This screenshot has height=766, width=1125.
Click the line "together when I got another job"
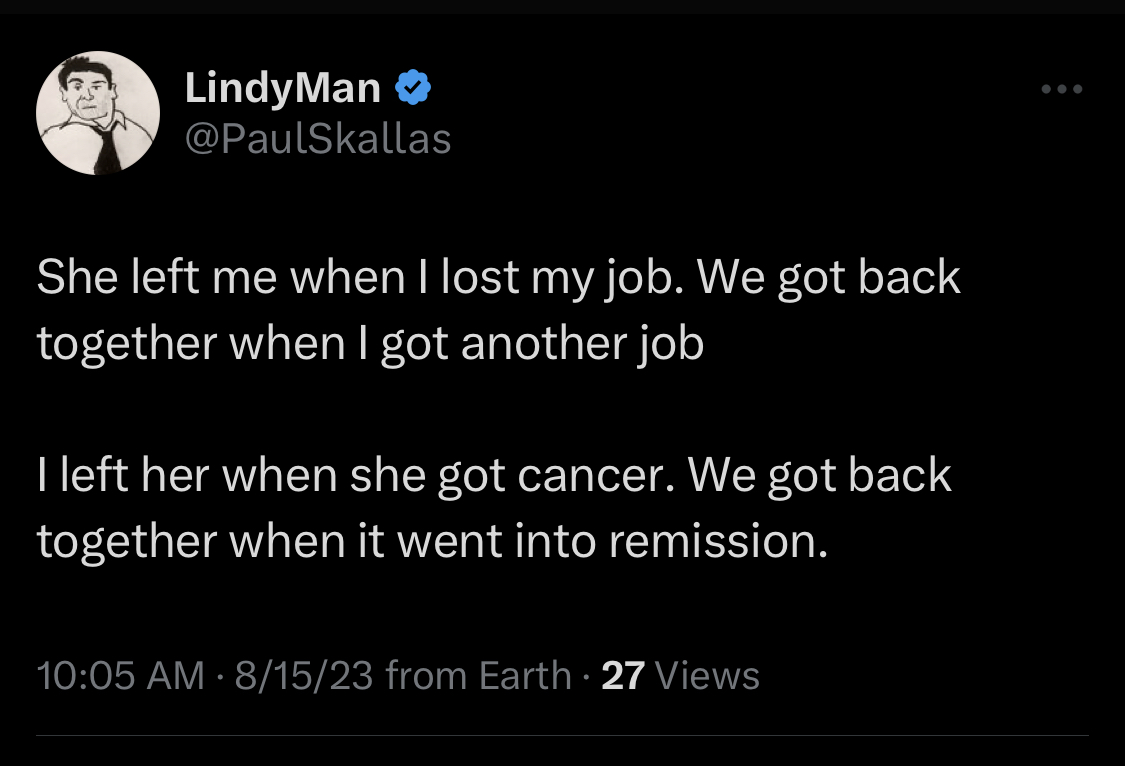point(370,343)
